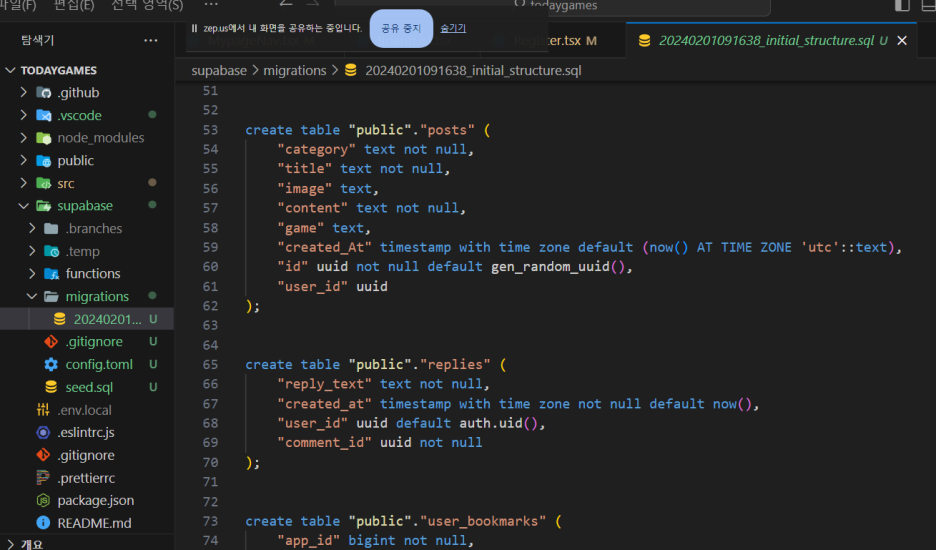Expand the .temp folder chevron
936x550 pixels.
[32, 251]
